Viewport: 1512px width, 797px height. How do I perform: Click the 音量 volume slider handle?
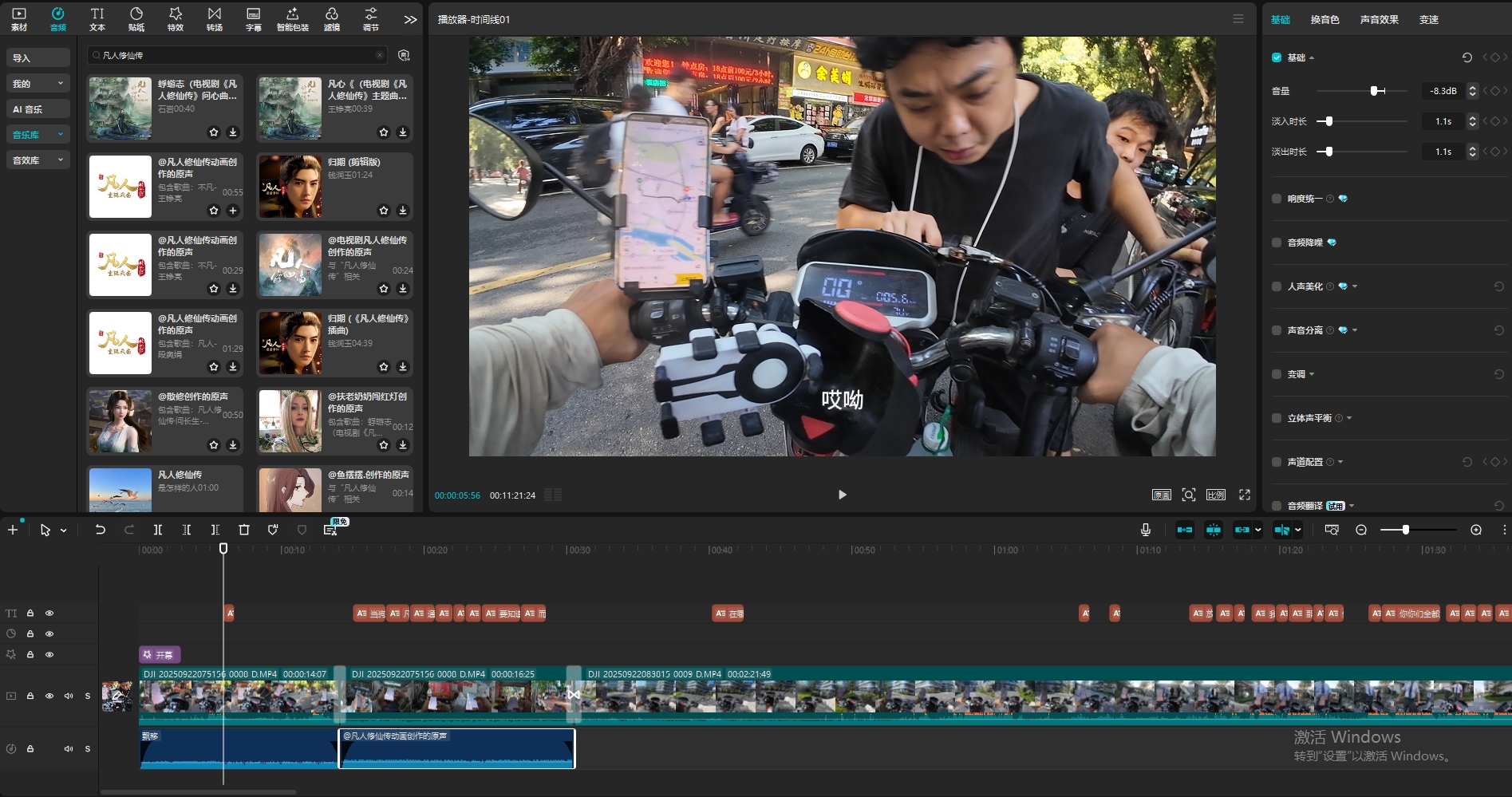pyautogui.click(x=1375, y=91)
